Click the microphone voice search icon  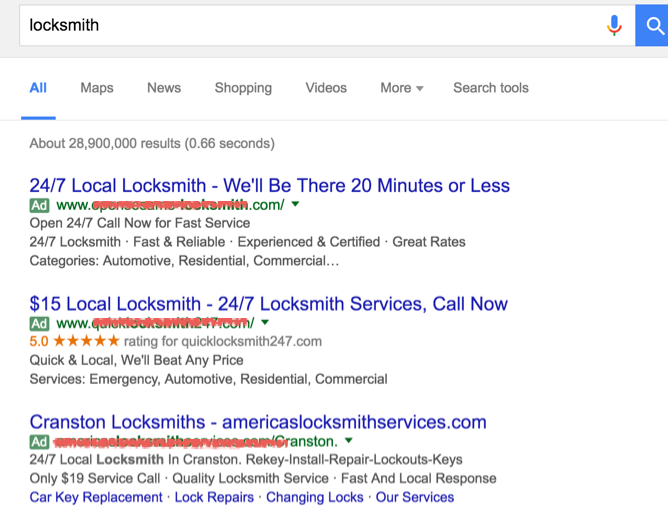(x=614, y=26)
